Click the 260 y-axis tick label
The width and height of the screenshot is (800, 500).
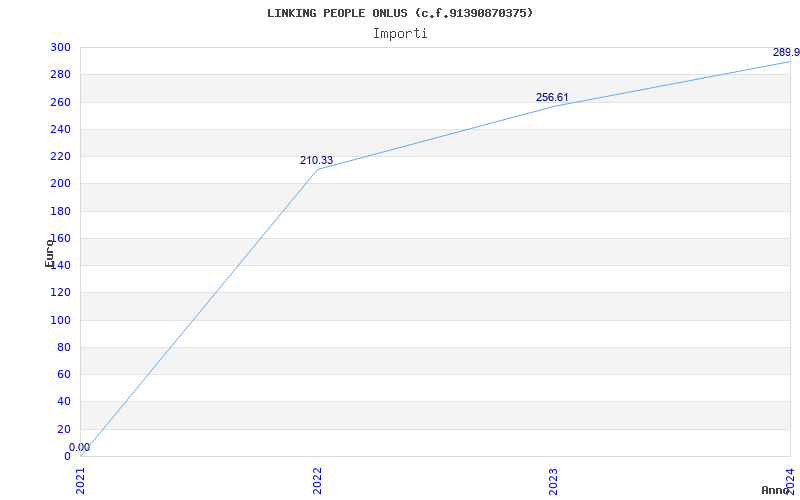click(60, 102)
